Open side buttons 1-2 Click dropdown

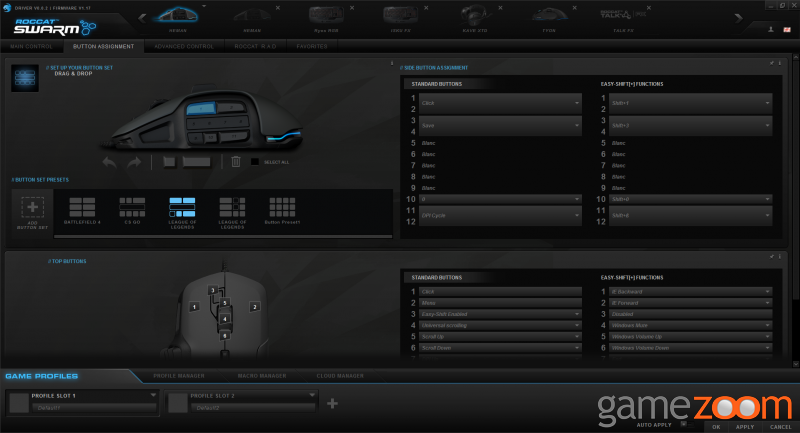click(x=500, y=103)
